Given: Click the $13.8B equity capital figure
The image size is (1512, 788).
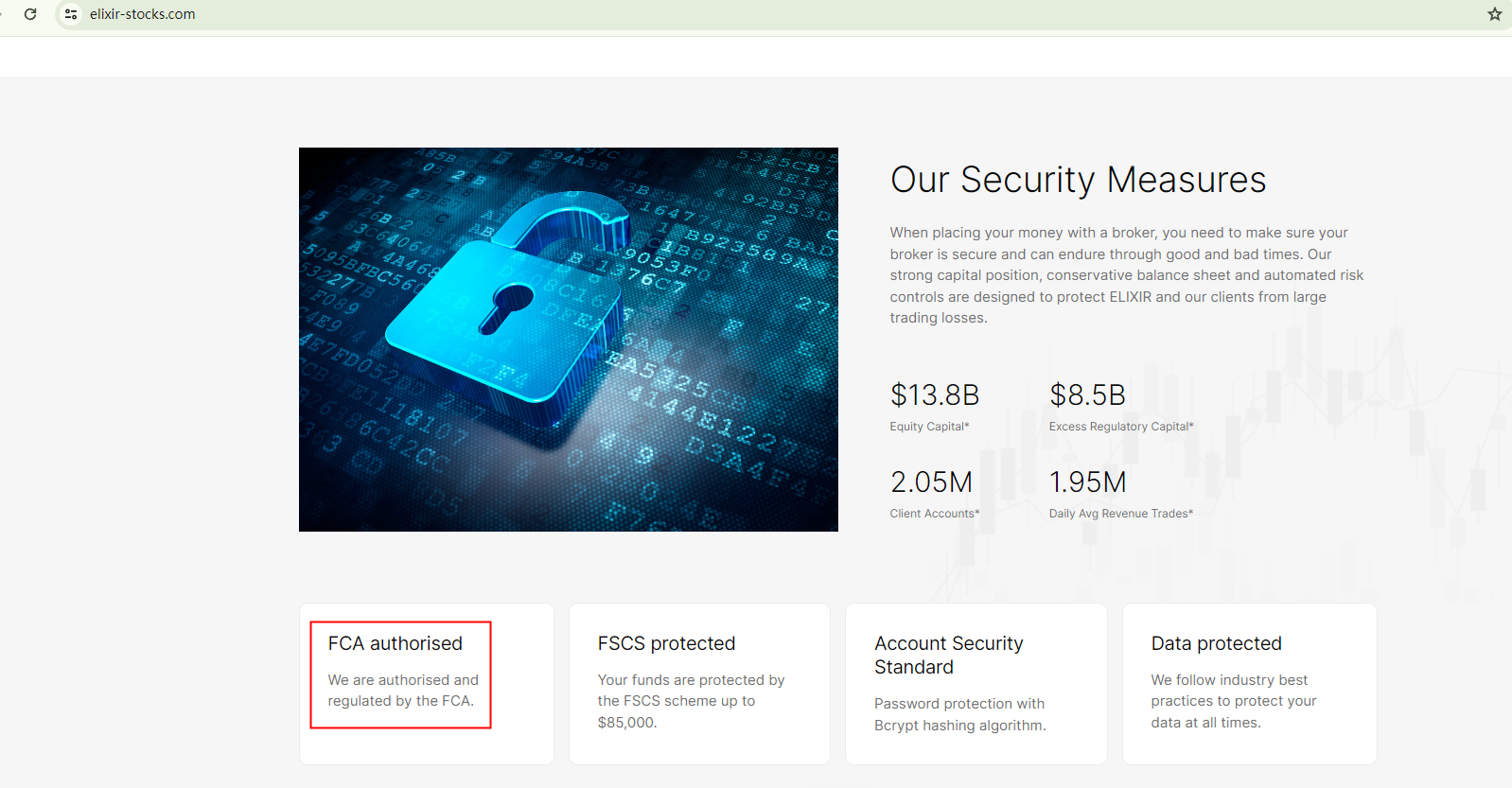Looking at the screenshot, I should click(x=934, y=394).
